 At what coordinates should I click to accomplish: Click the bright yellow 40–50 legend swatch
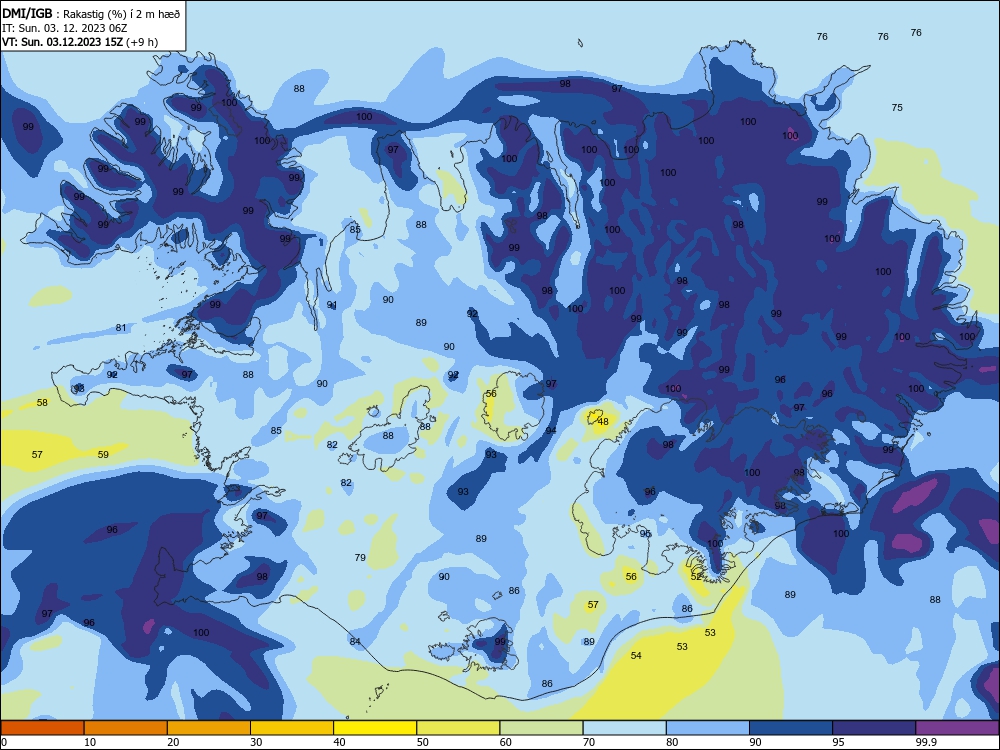click(x=375, y=728)
